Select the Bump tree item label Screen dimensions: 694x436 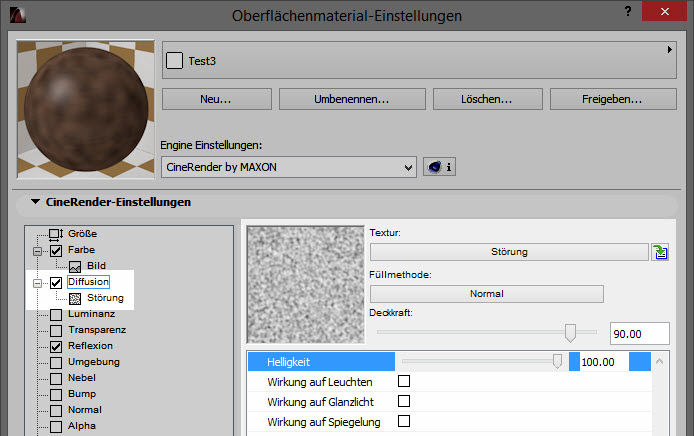82,394
